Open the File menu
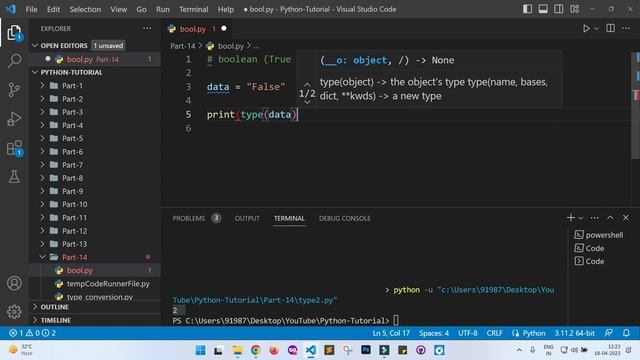The height and width of the screenshot is (360, 640). tap(31, 9)
